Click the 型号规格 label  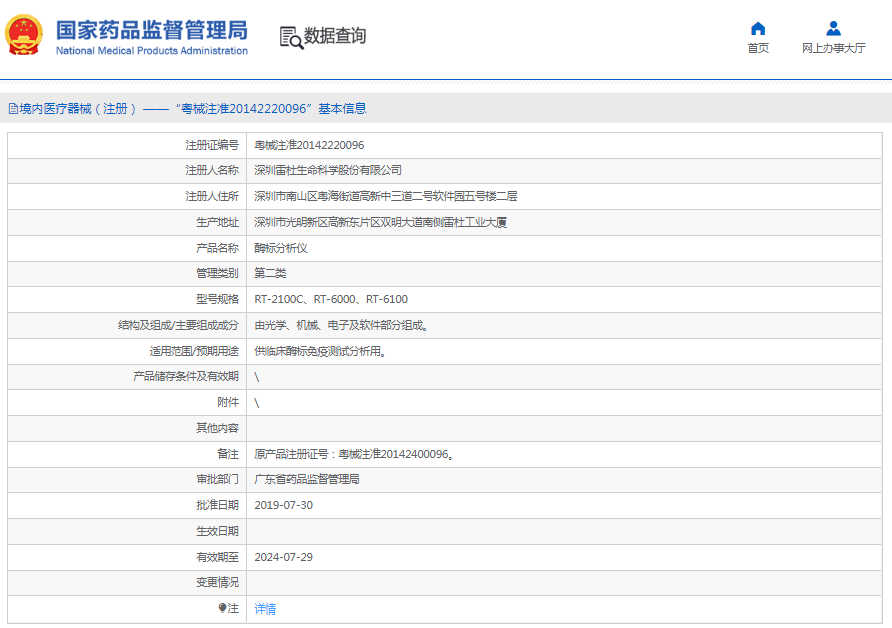(217, 299)
